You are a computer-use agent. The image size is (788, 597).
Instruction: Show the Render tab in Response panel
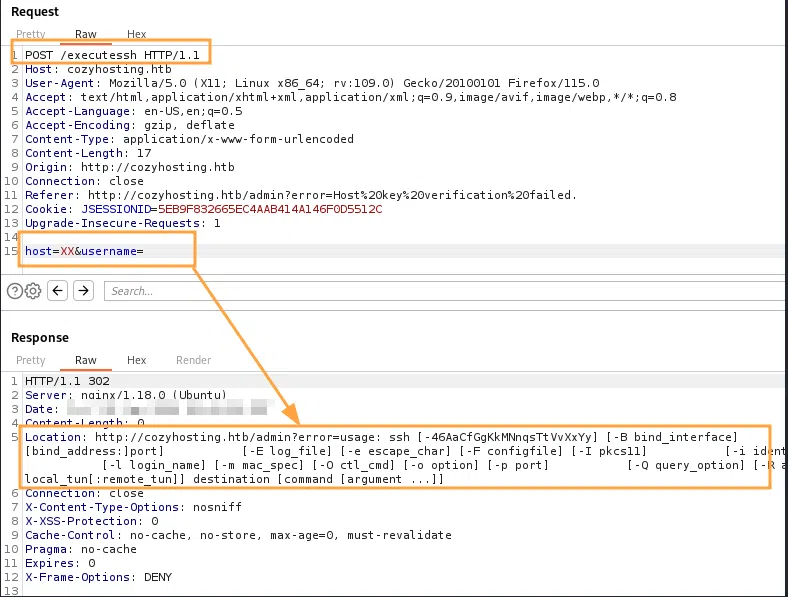(193, 360)
